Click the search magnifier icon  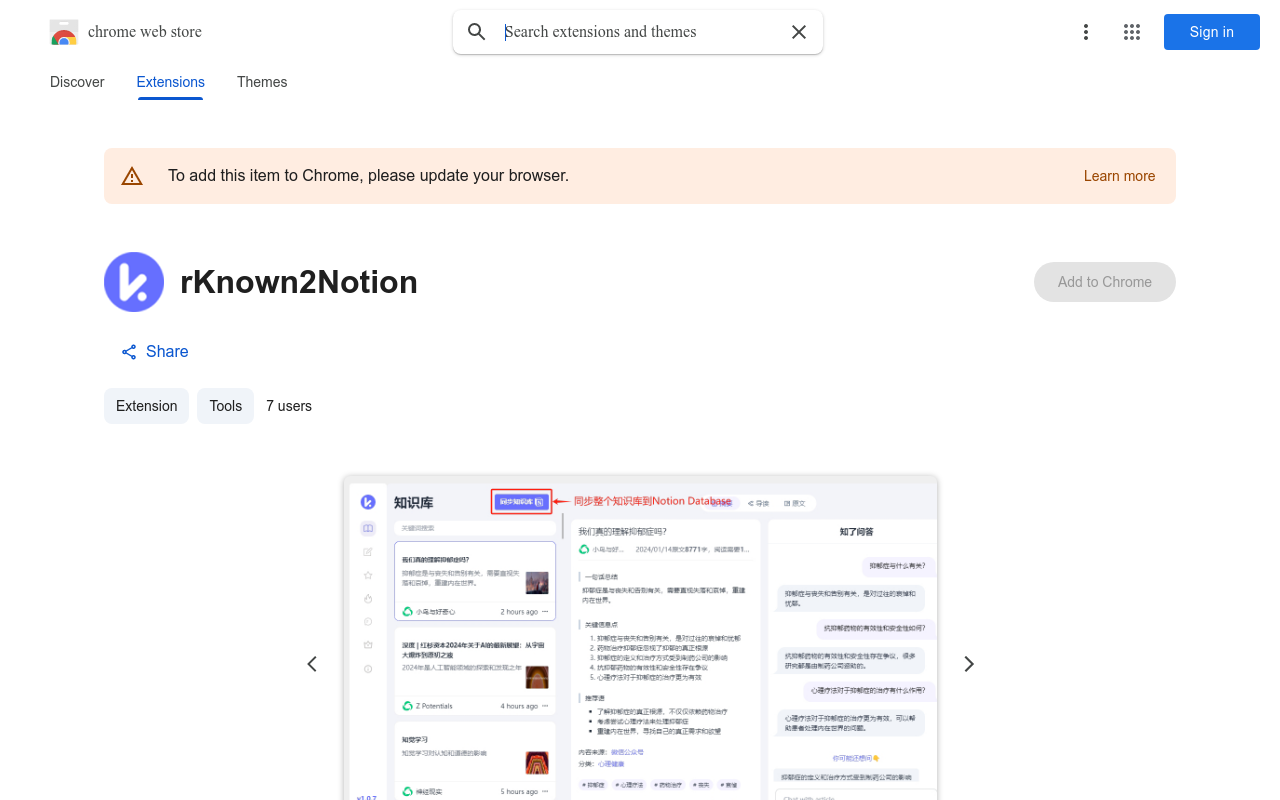coord(477,32)
